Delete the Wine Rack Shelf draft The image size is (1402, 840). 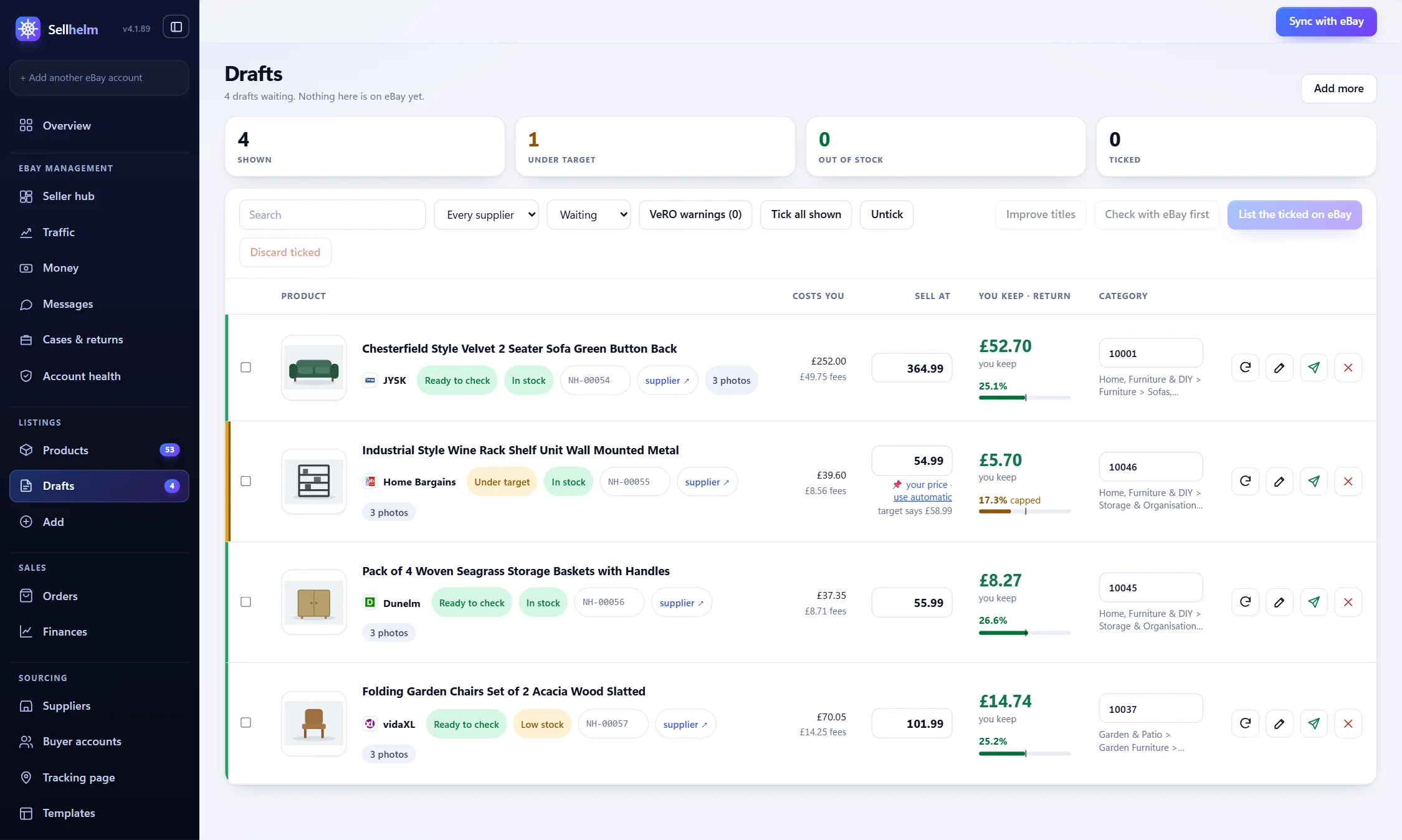[x=1348, y=481]
